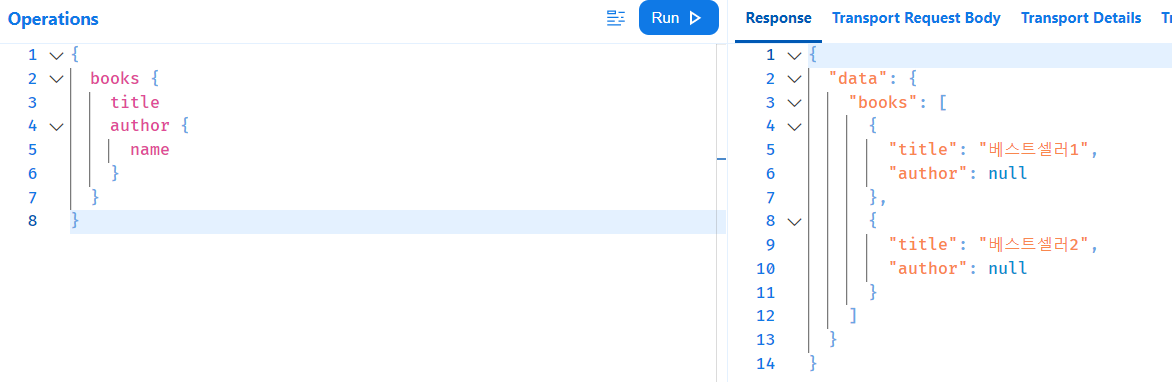Click the "author" key on response line 6
Image resolution: width=1172 pixels, height=382 pixels.
928,173
